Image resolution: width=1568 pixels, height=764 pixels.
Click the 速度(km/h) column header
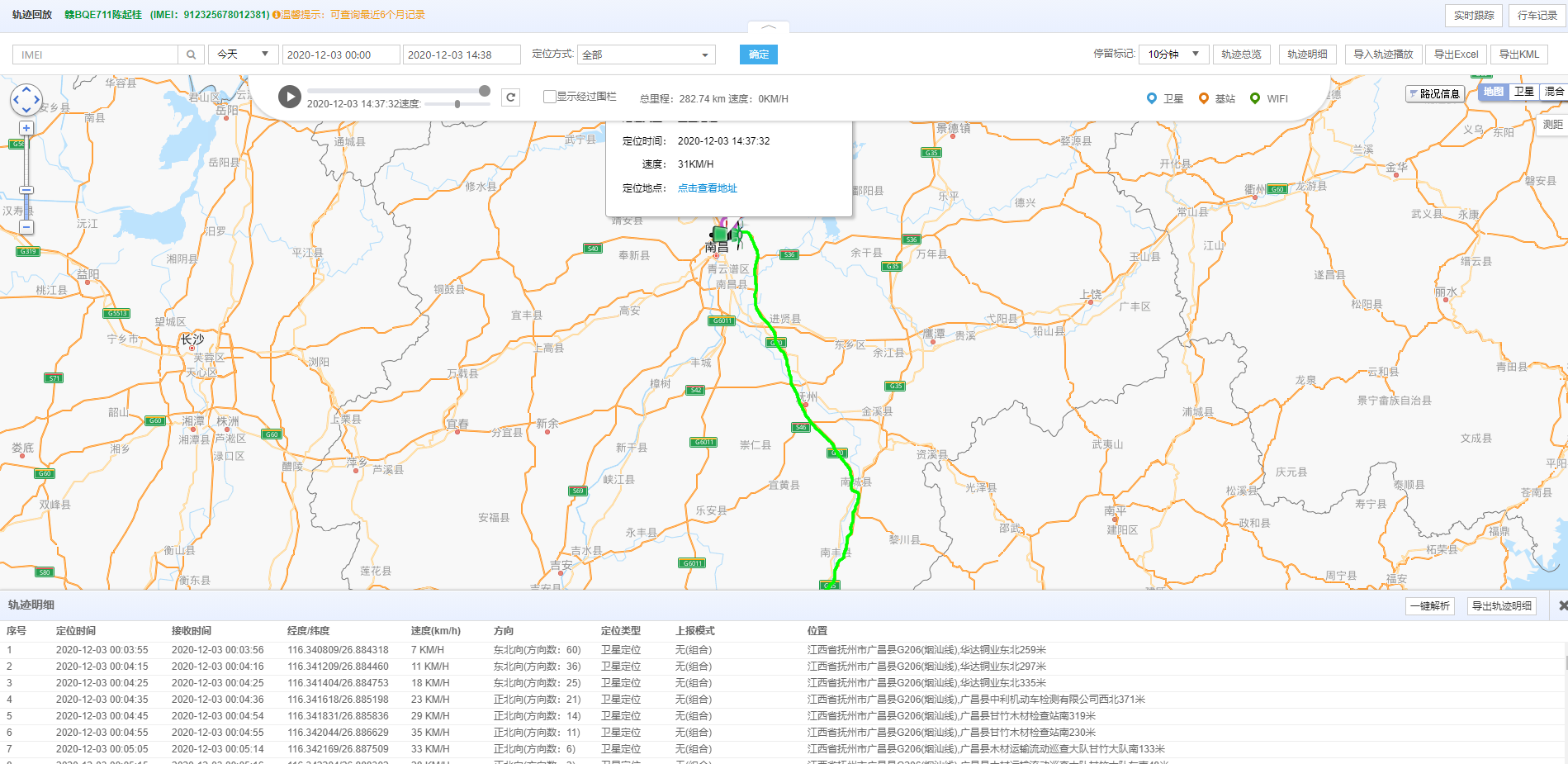click(436, 631)
